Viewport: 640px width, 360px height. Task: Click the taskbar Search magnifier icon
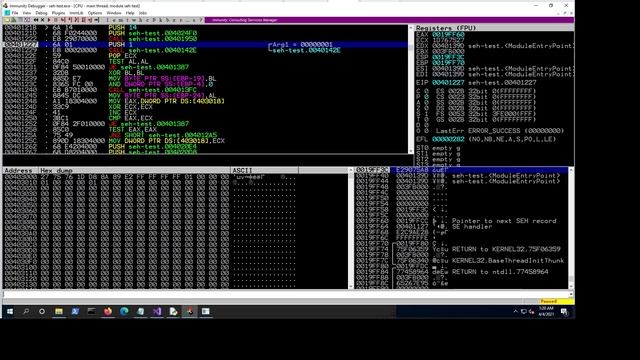(x=26, y=311)
